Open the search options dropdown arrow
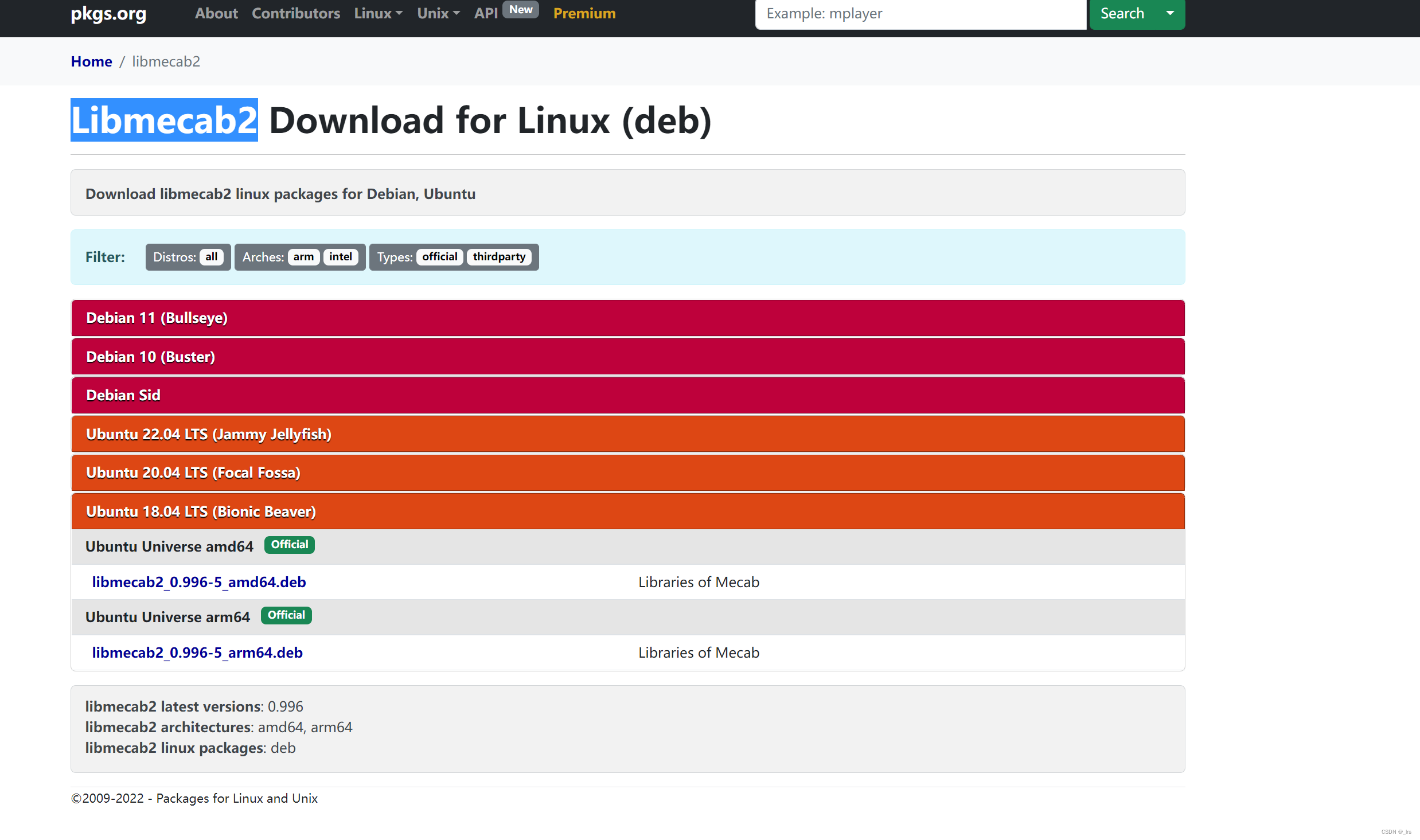The image size is (1420, 840). 1170,13
